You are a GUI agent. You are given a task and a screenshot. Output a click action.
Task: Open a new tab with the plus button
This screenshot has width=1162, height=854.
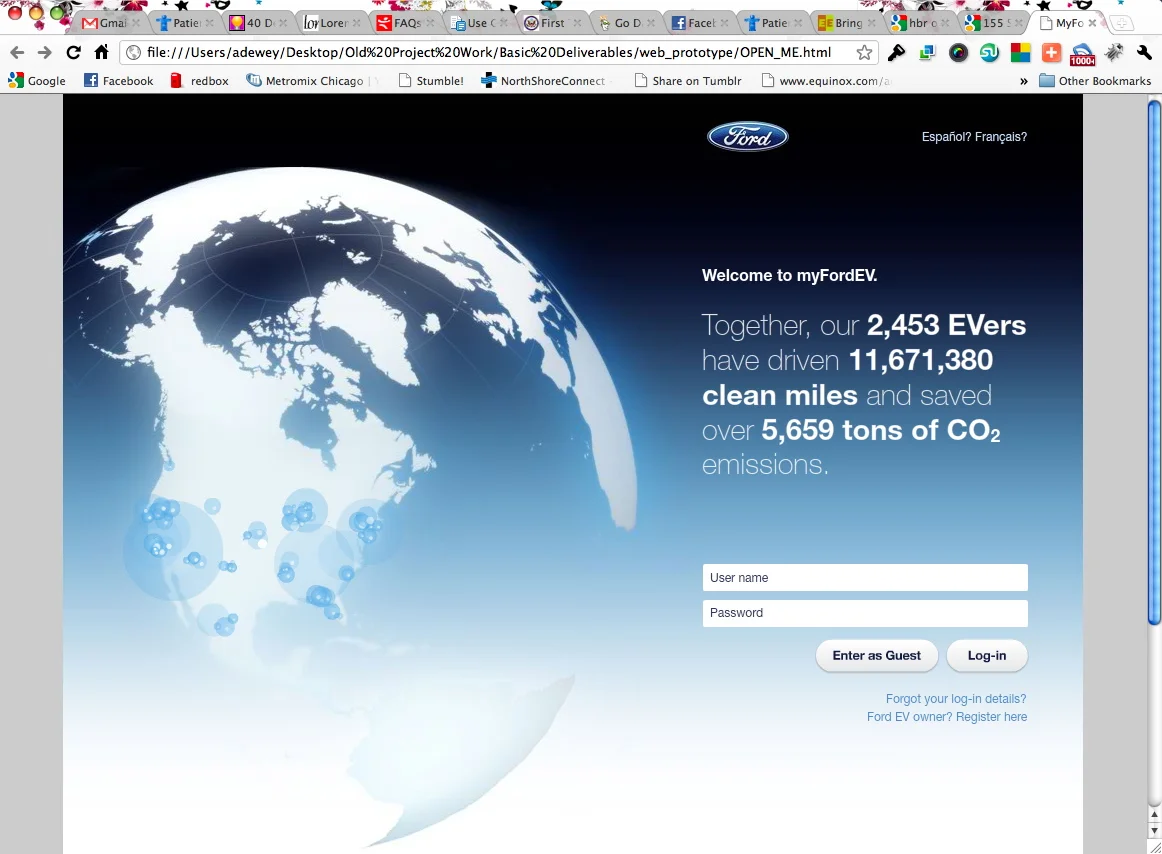1122,24
